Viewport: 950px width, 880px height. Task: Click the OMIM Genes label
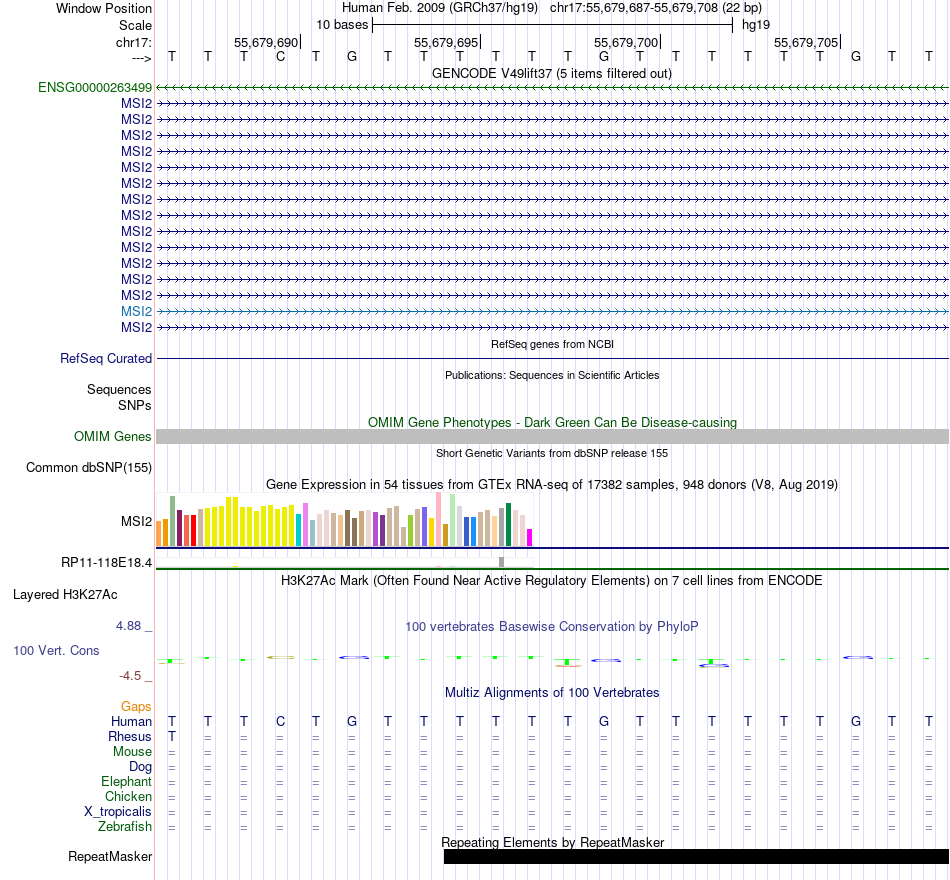click(x=112, y=436)
